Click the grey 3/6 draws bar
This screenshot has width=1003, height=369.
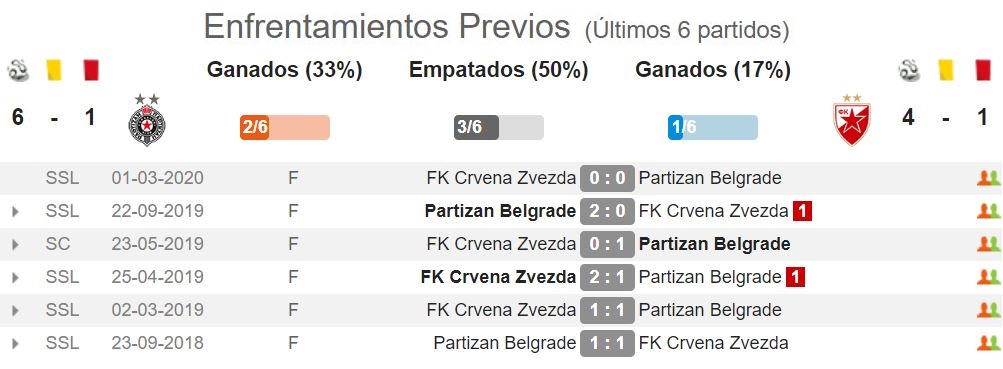[x=499, y=127]
